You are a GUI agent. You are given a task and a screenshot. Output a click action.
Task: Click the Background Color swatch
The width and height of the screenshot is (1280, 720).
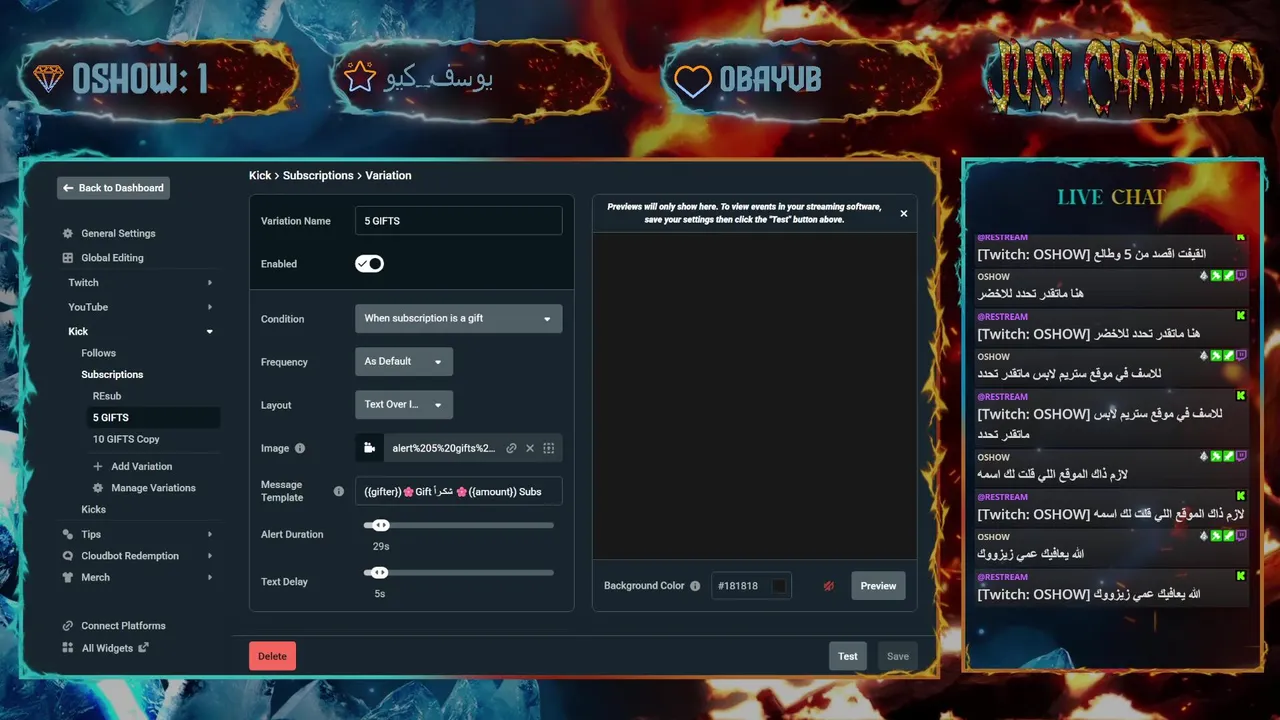(779, 586)
